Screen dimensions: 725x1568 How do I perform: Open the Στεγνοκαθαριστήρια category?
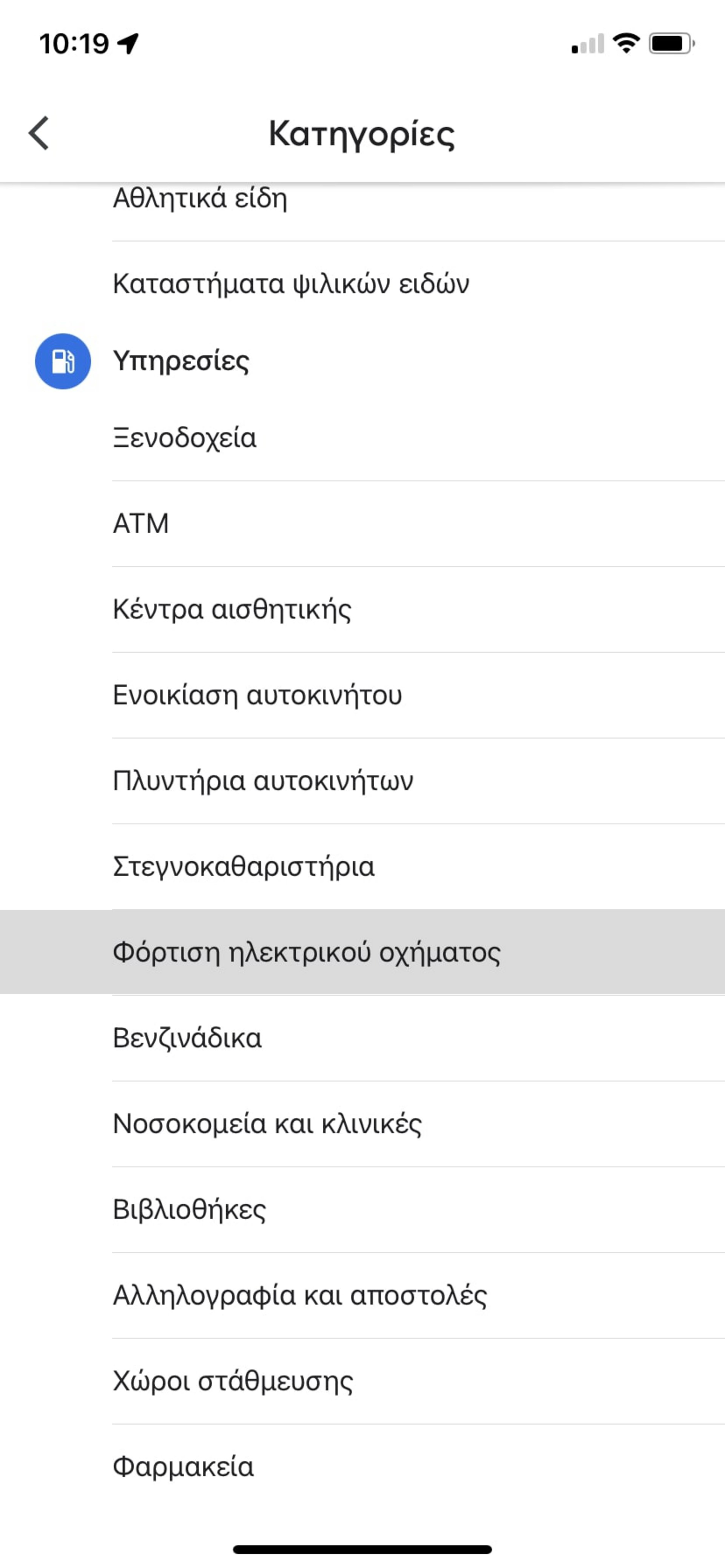click(x=244, y=867)
